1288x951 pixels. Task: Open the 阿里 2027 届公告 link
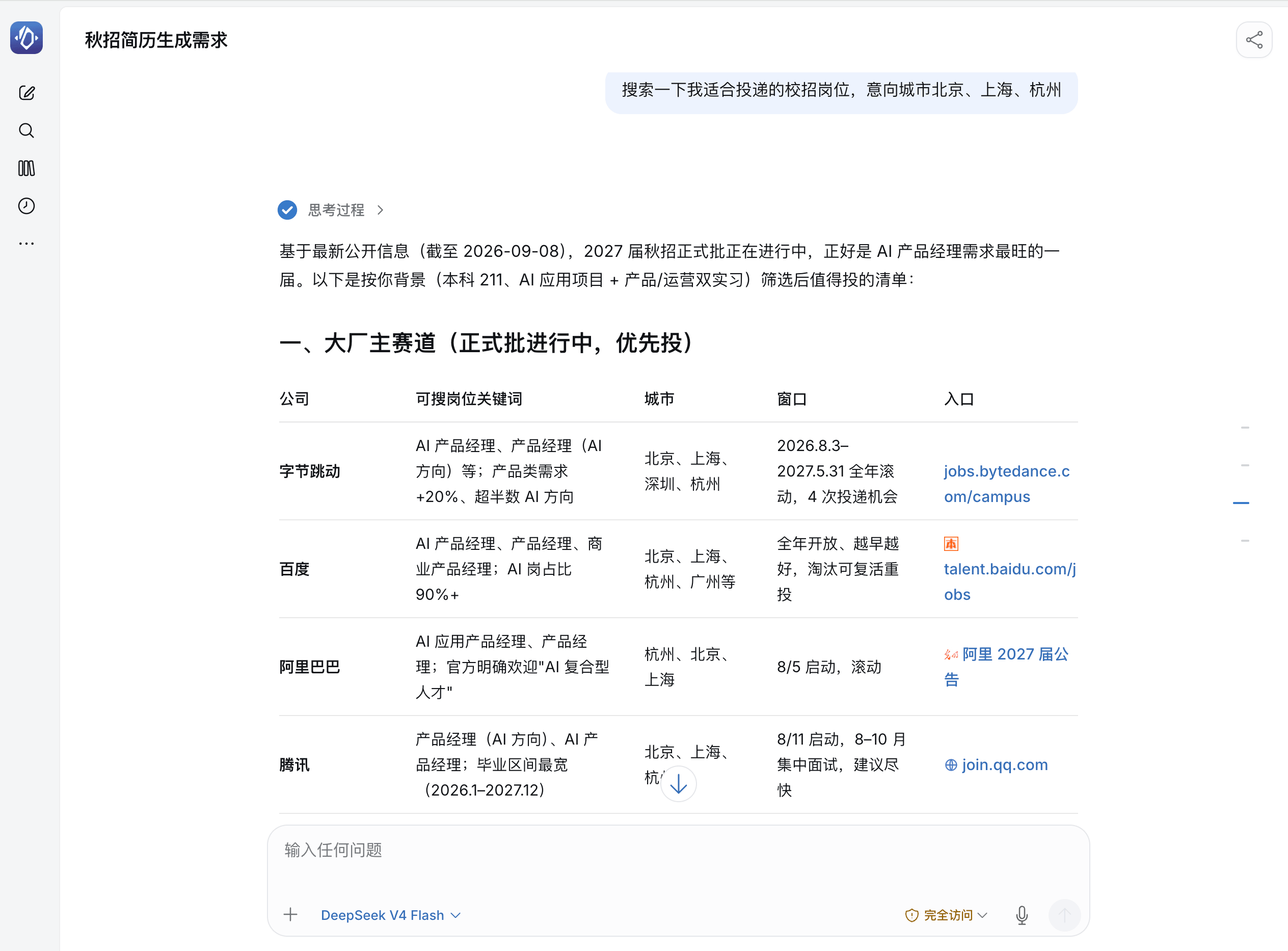[x=1007, y=667]
